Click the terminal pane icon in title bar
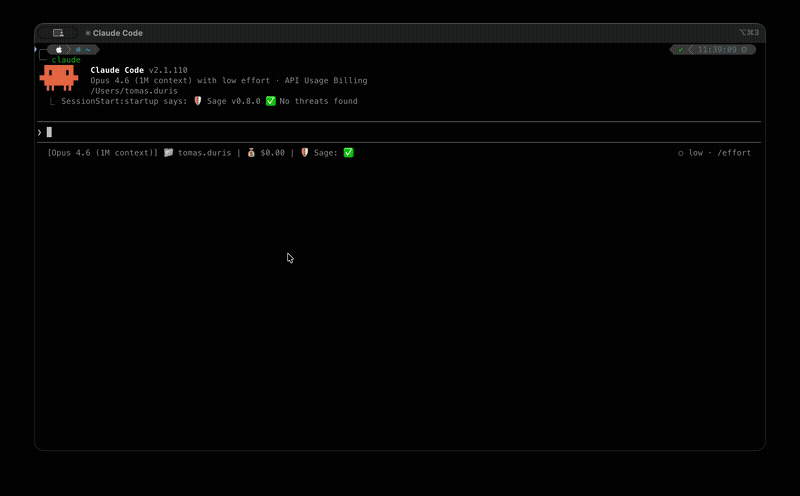800x496 pixels. pos(58,33)
